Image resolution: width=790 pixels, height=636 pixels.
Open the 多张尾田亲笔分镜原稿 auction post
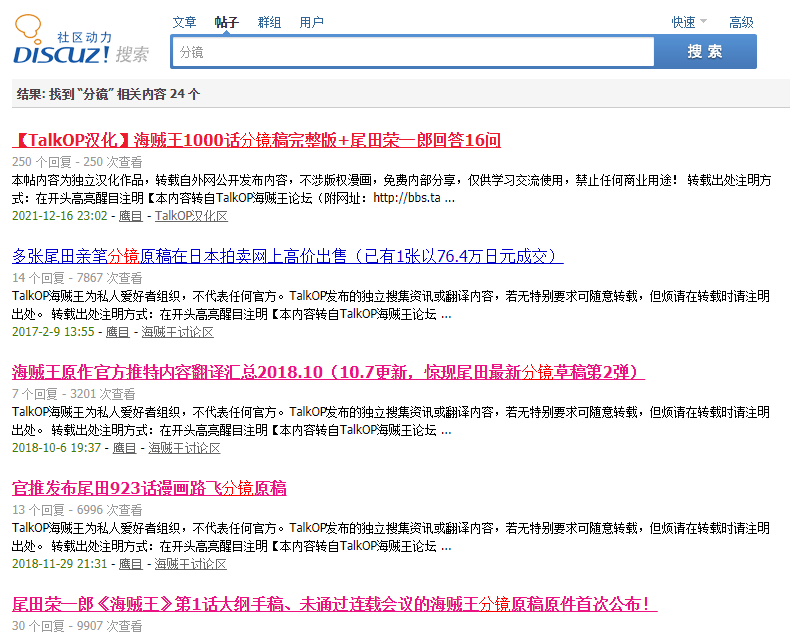click(288, 256)
